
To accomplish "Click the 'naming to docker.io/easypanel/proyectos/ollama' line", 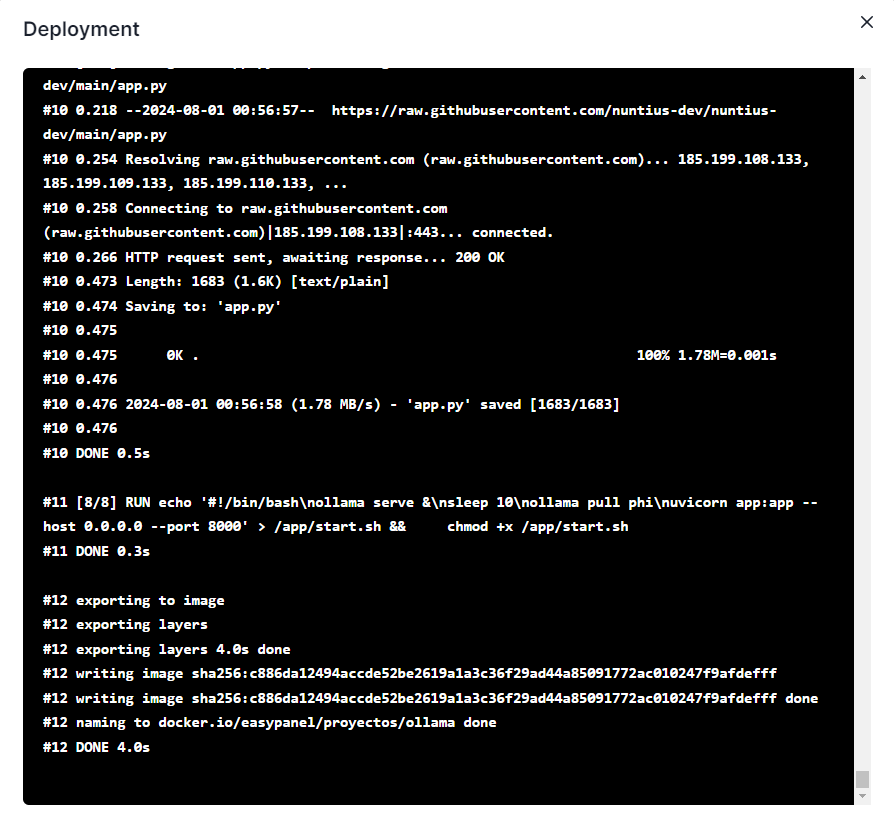I will pos(269,722).
